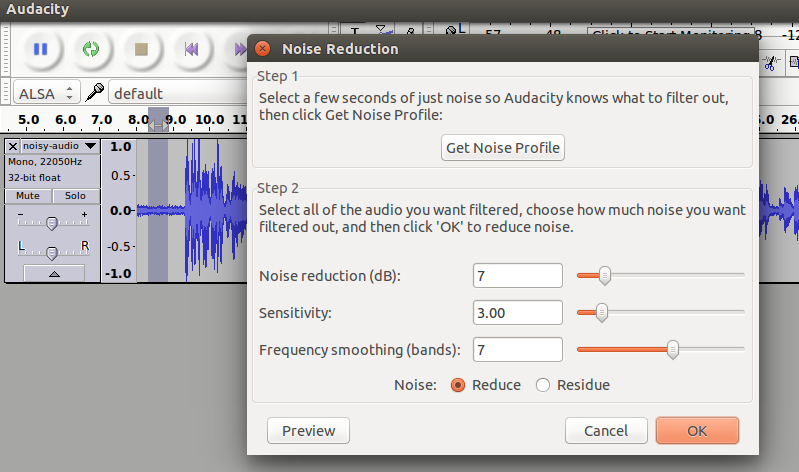Screen dimensions: 799x472
Task: Select the Reduce noise radio option
Action: point(458,385)
